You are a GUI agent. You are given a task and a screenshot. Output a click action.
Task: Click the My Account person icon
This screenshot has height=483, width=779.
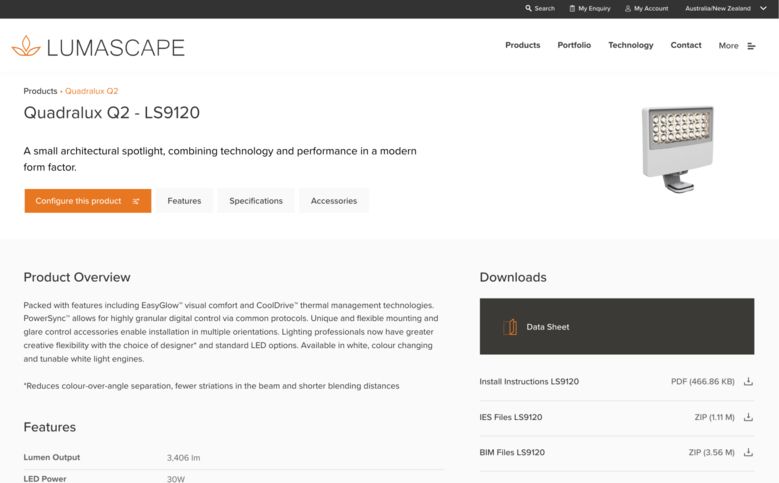tap(628, 8)
